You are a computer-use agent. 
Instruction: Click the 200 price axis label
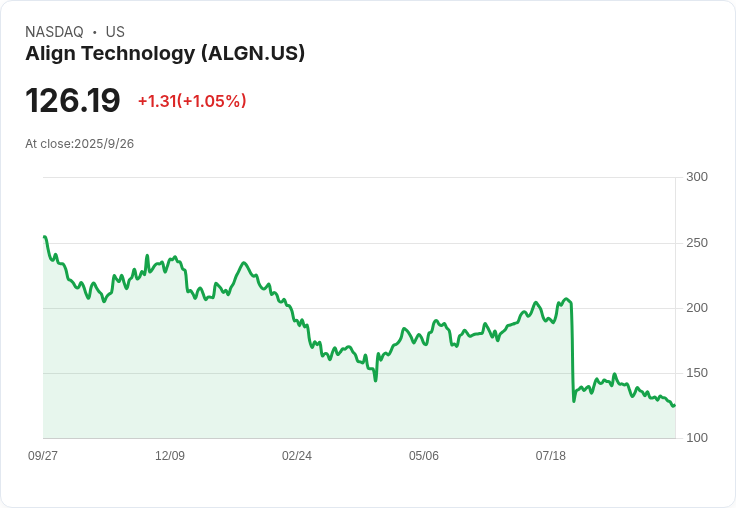pos(697,308)
